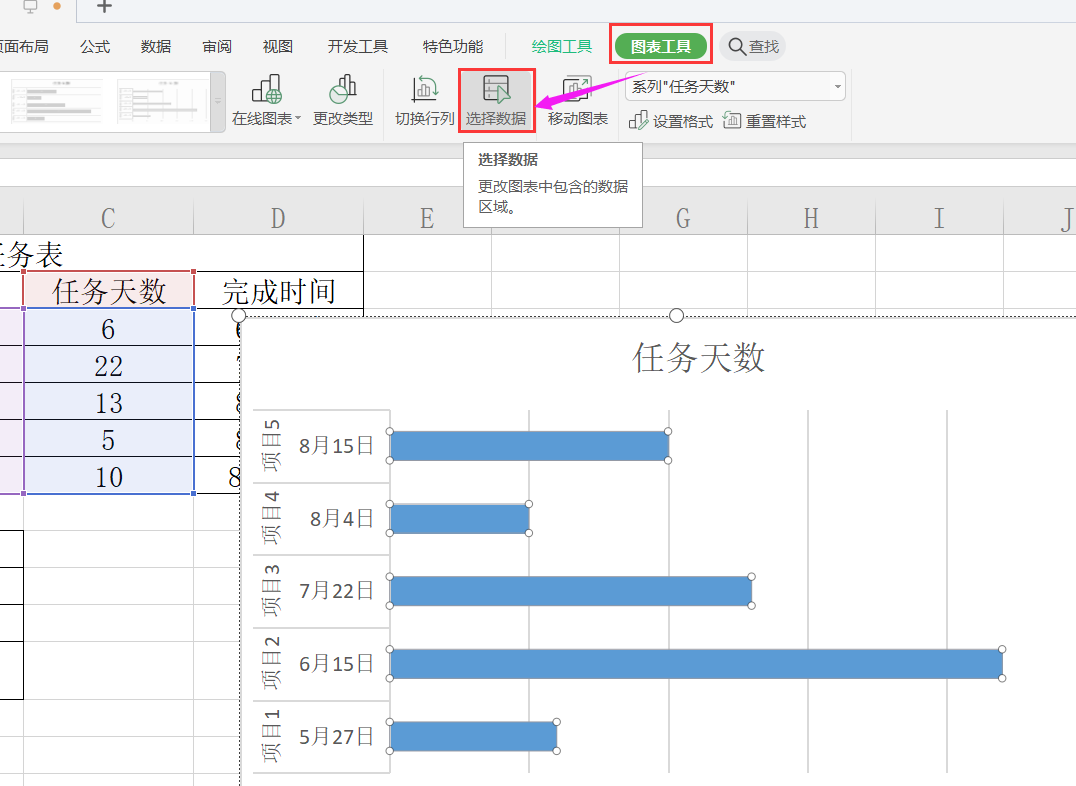The width and height of the screenshot is (1076, 786).
Task: Click the 8月15日 axis label
Action: [336, 446]
